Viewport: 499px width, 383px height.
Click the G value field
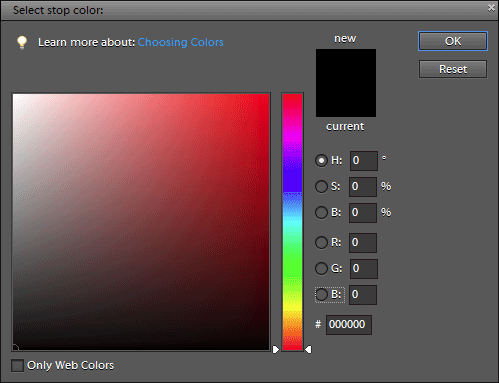point(364,269)
